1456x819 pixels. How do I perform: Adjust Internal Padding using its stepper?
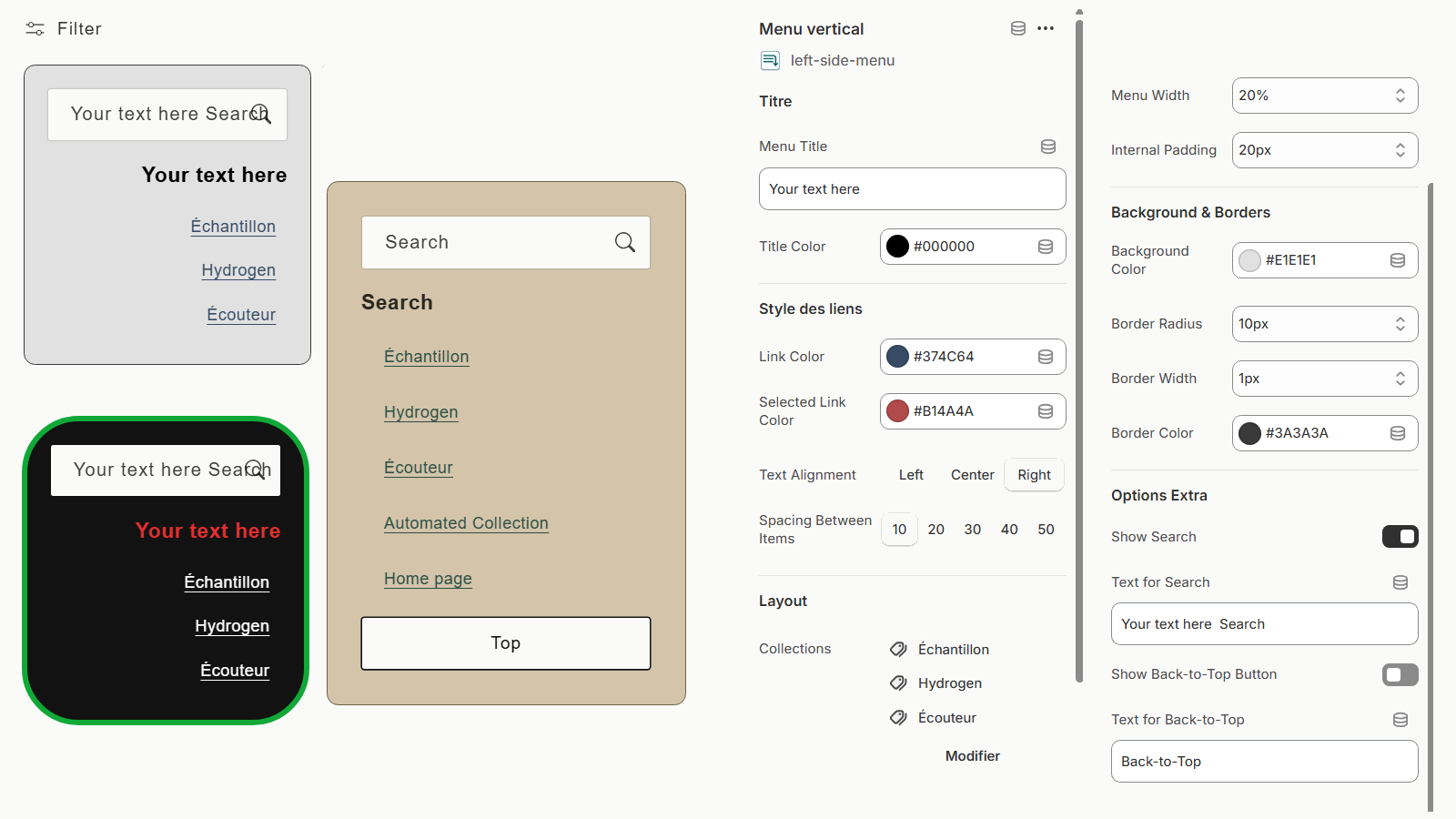pos(1400,150)
